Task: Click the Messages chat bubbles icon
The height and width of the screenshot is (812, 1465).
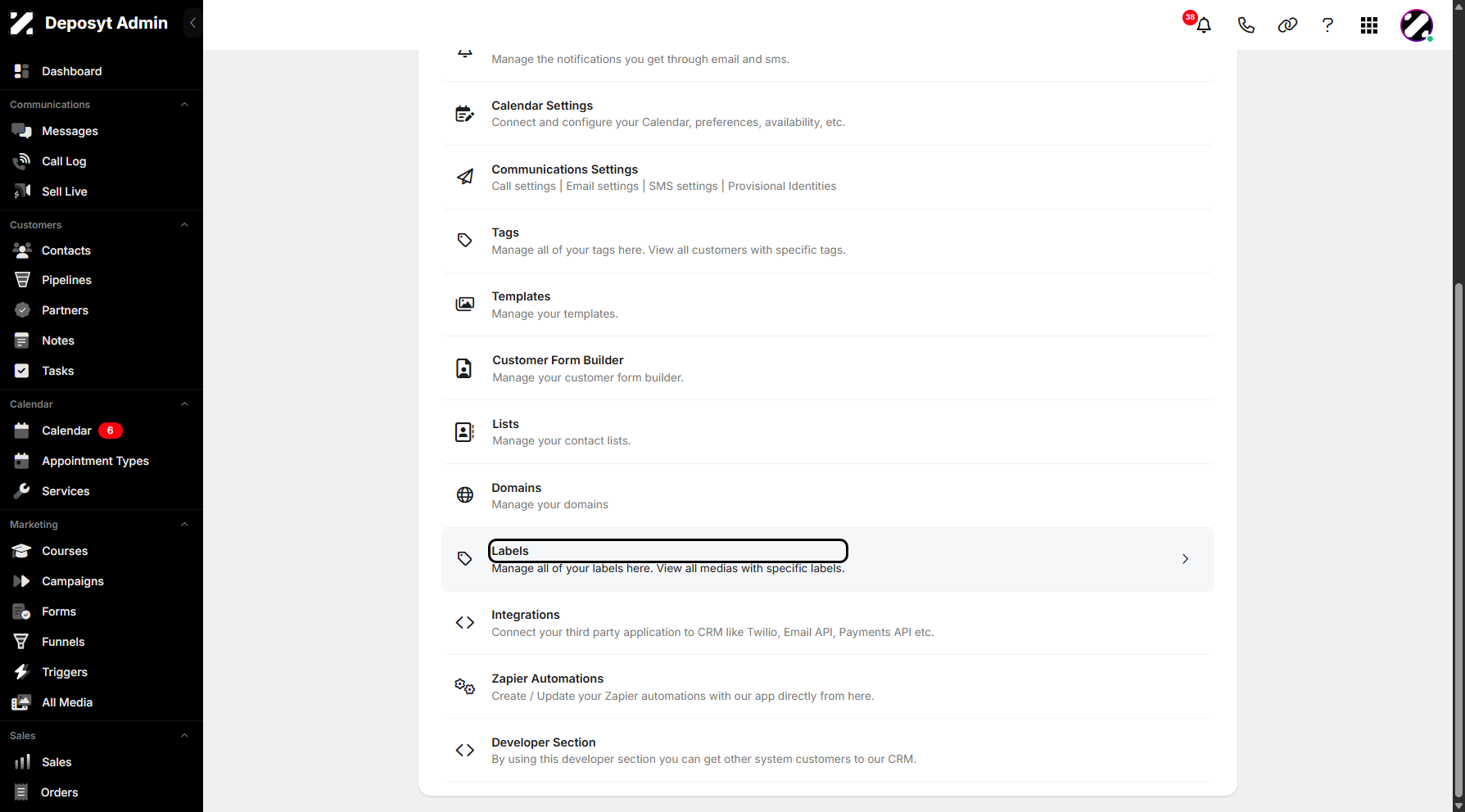Action: pos(22,131)
